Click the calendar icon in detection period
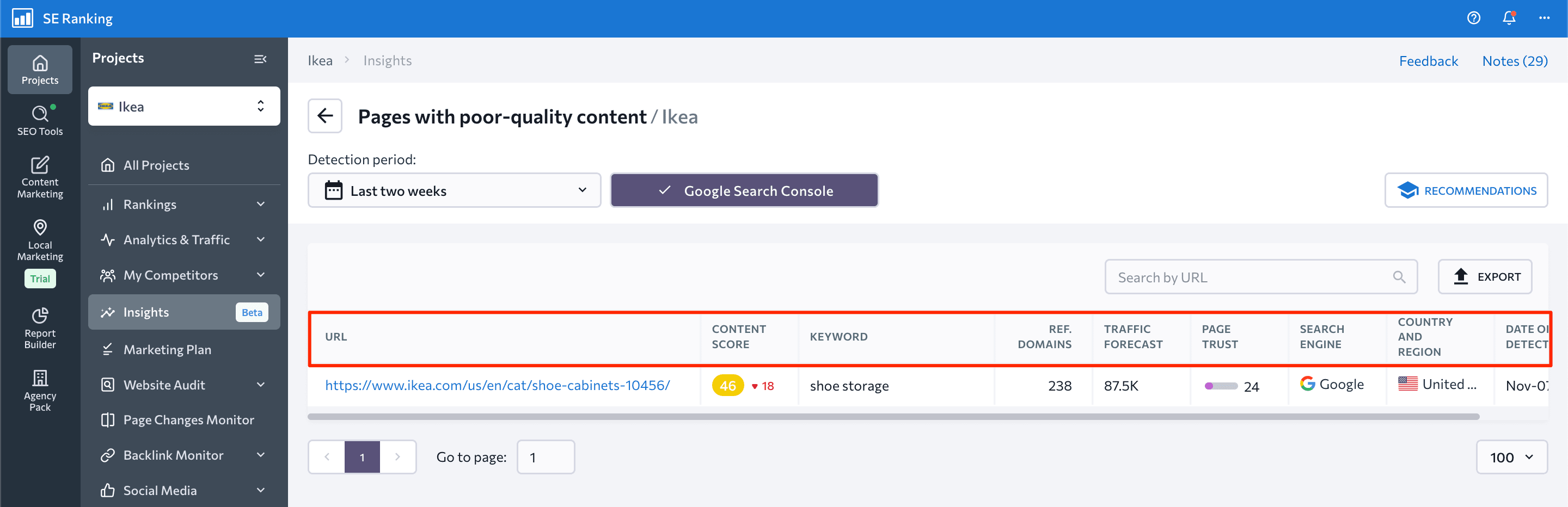The width and height of the screenshot is (1568, 507). [334, 190]
